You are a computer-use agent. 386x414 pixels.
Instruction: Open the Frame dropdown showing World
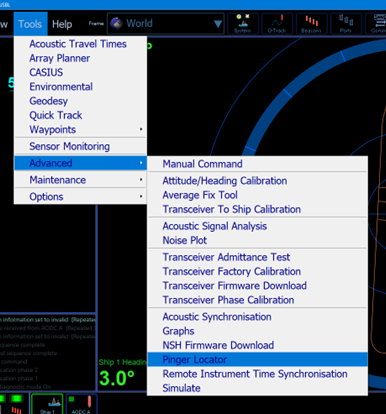pos(166,24)
